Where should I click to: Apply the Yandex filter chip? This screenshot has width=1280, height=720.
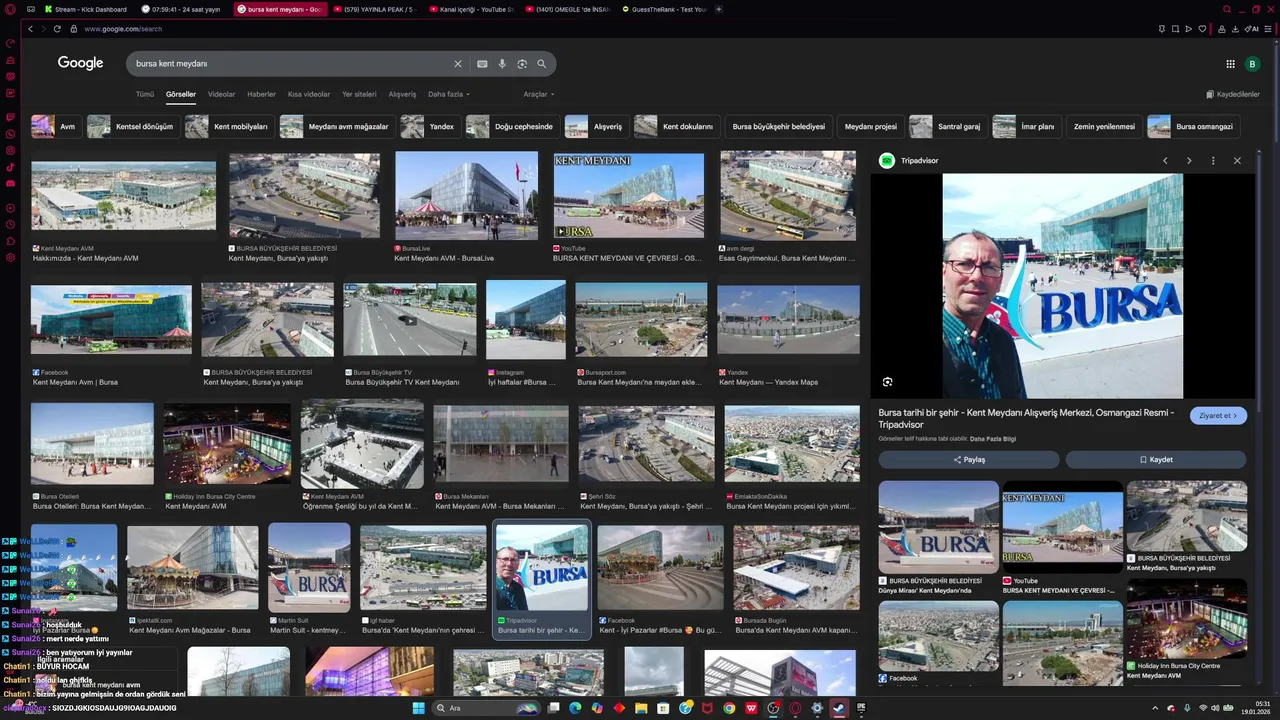click(430, 127)
